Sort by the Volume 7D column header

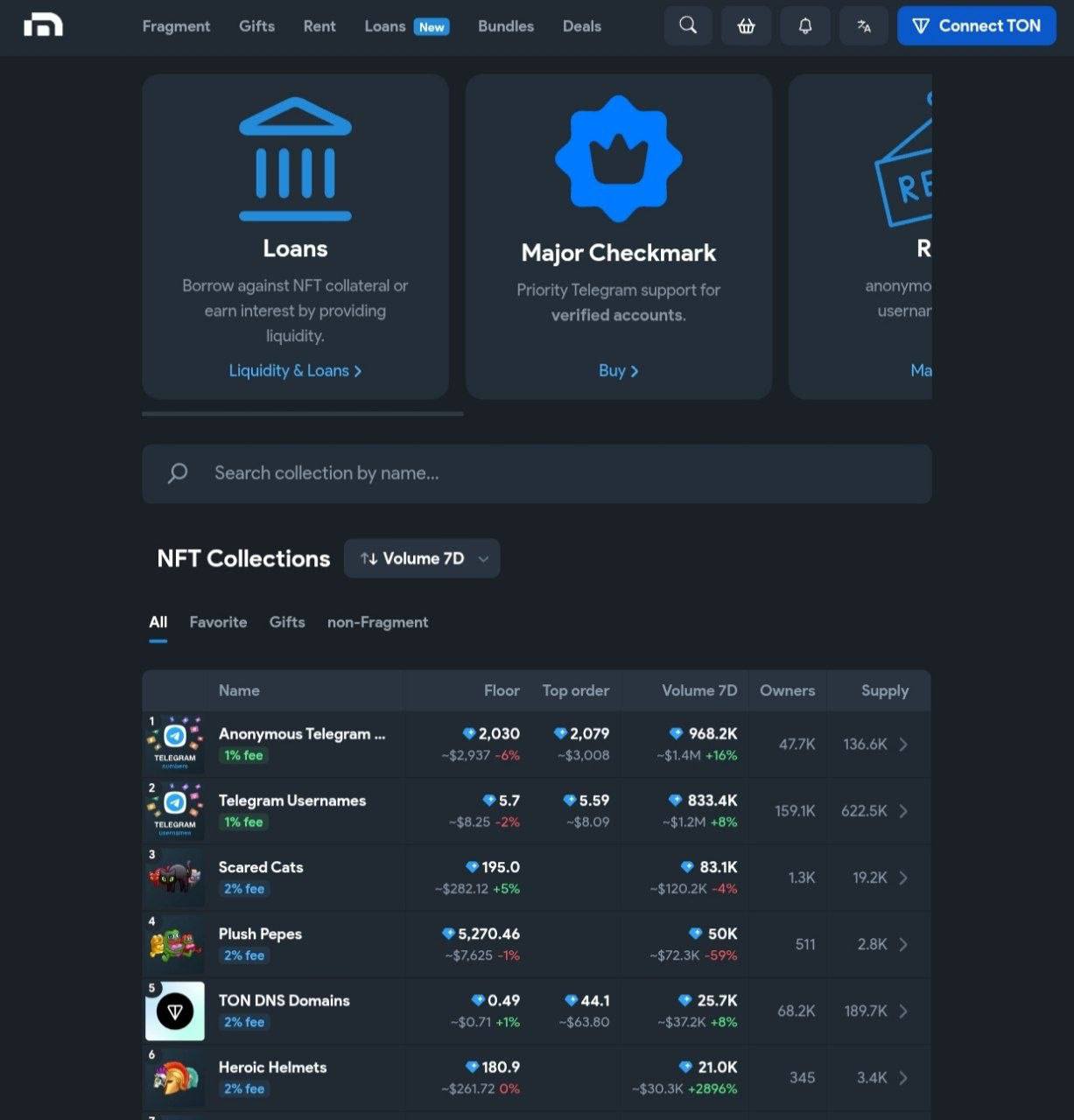point(699,690)
